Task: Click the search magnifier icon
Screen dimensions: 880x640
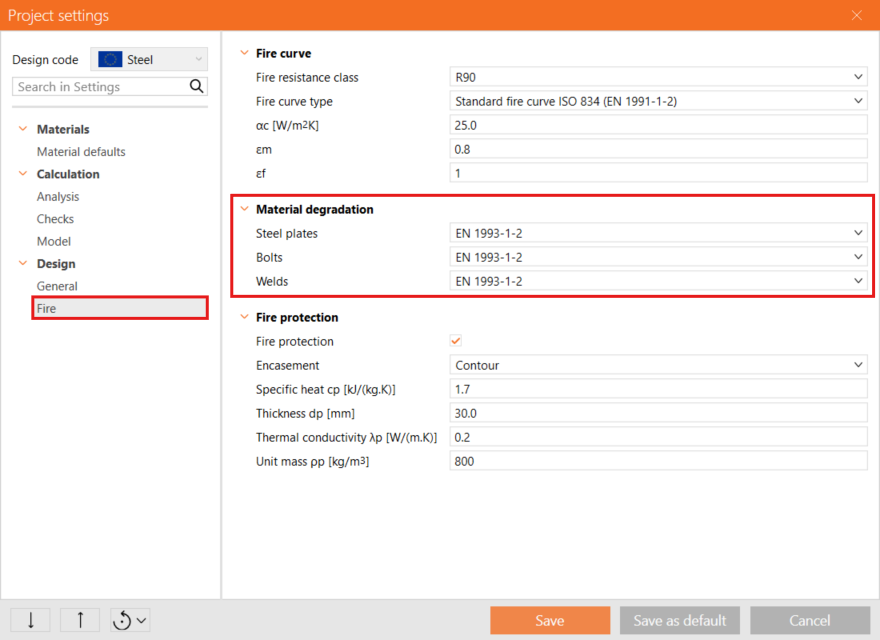Action: pos(197,87)
